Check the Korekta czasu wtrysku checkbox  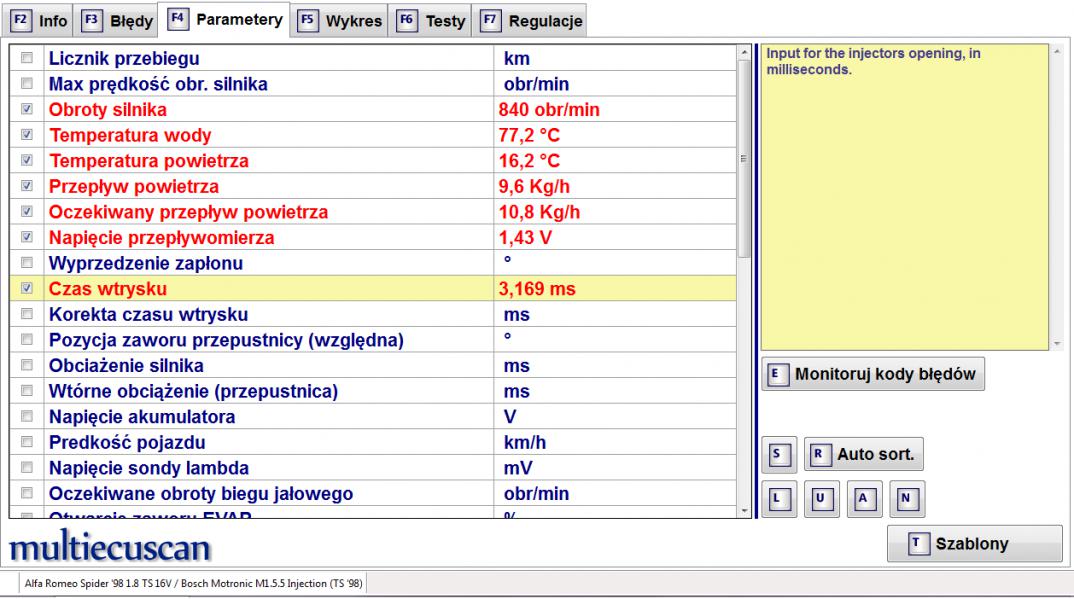click(x=27, y=314)
